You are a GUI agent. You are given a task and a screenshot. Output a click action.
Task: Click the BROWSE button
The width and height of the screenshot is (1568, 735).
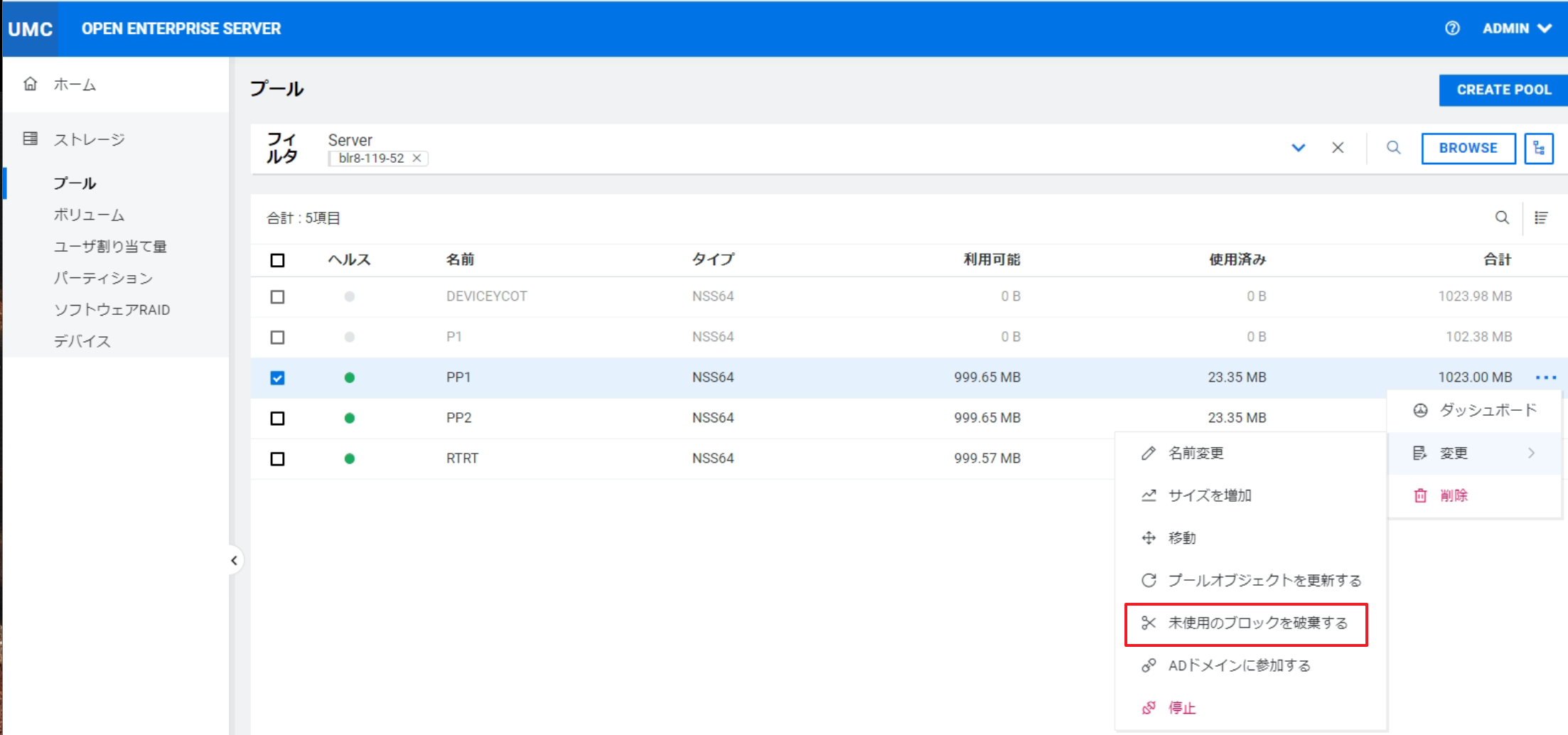click(1468, 148)
